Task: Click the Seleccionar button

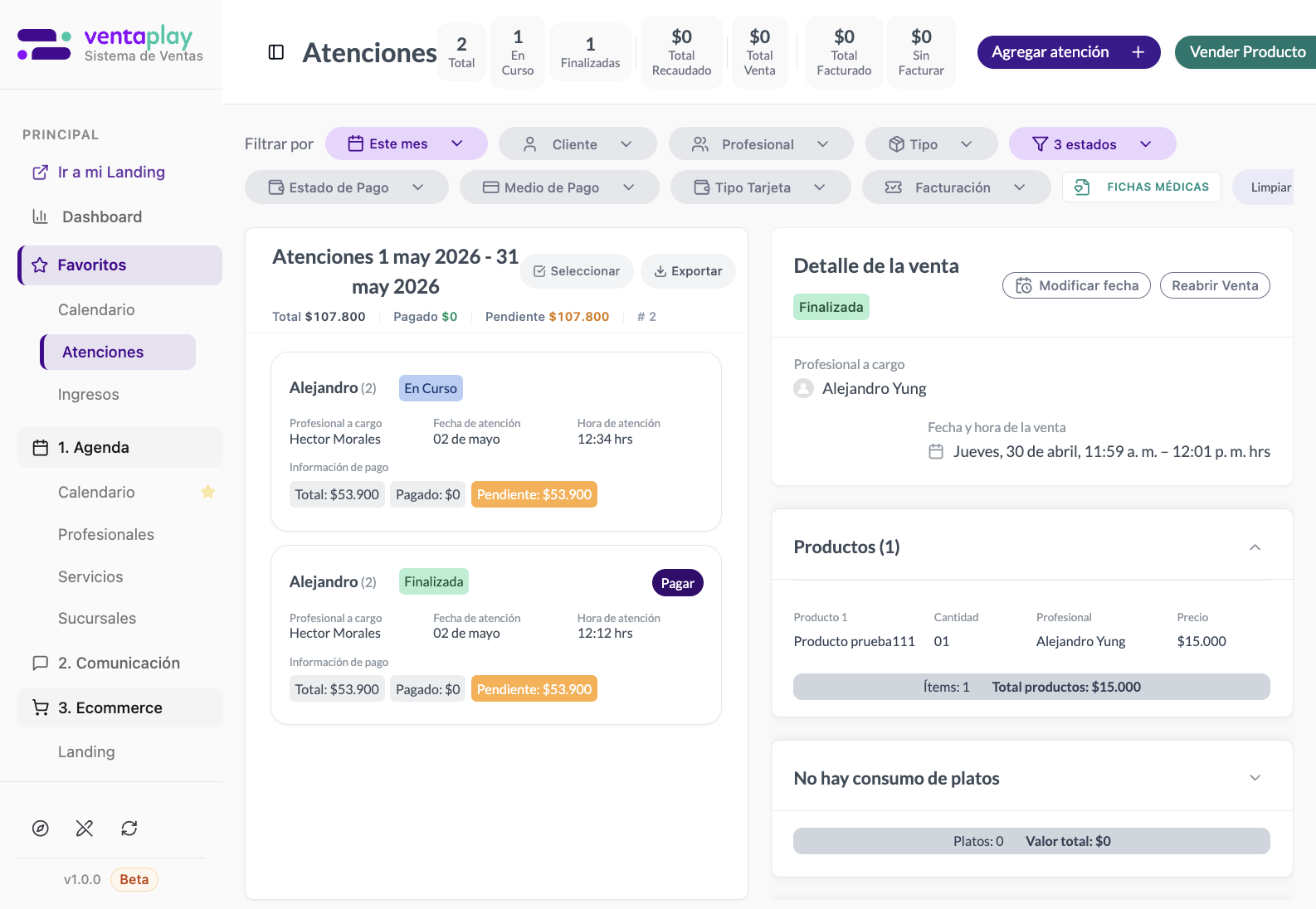Action: (577, 271)
